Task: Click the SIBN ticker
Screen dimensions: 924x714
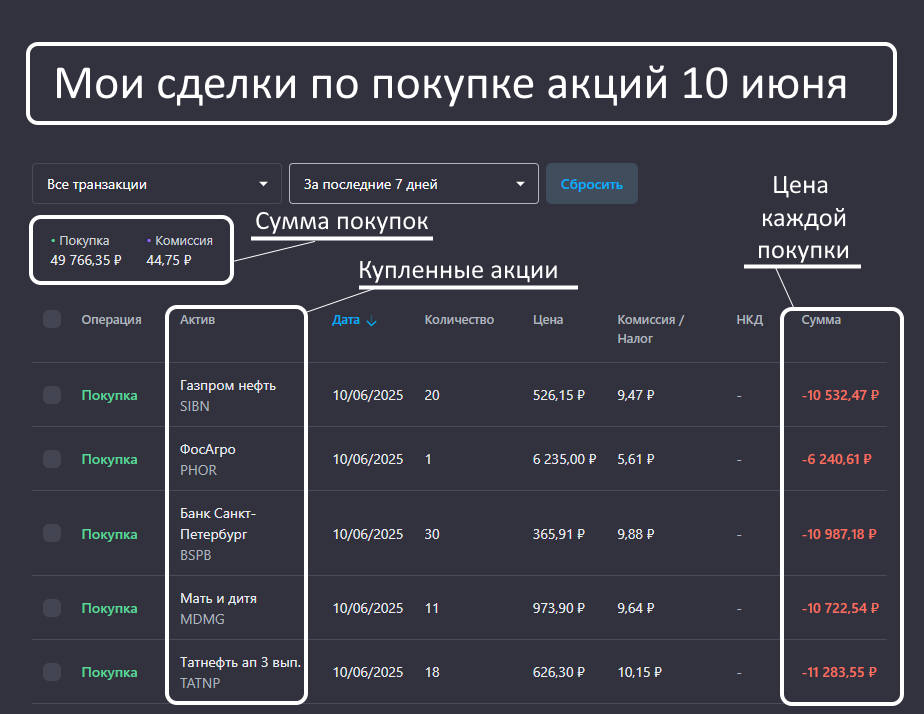Action: (194, 406)
